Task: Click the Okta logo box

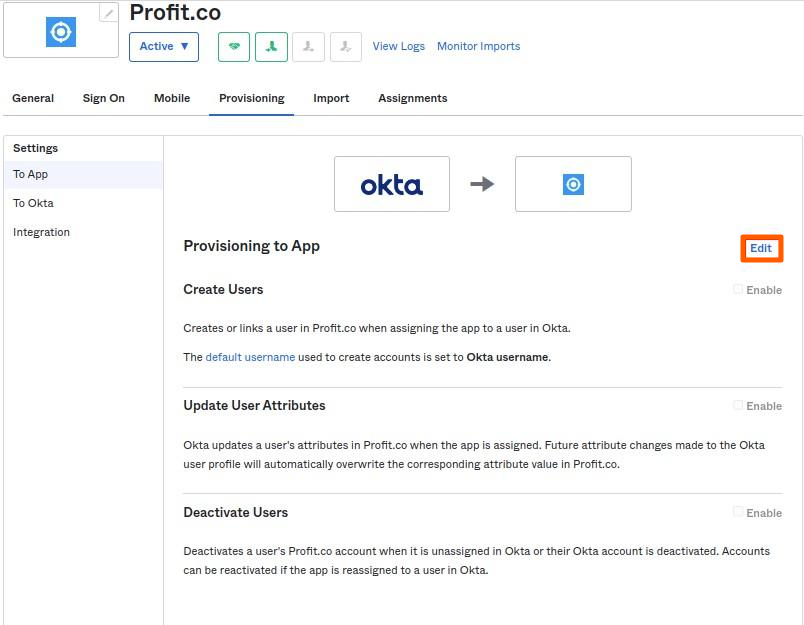Action: [392, 184]
